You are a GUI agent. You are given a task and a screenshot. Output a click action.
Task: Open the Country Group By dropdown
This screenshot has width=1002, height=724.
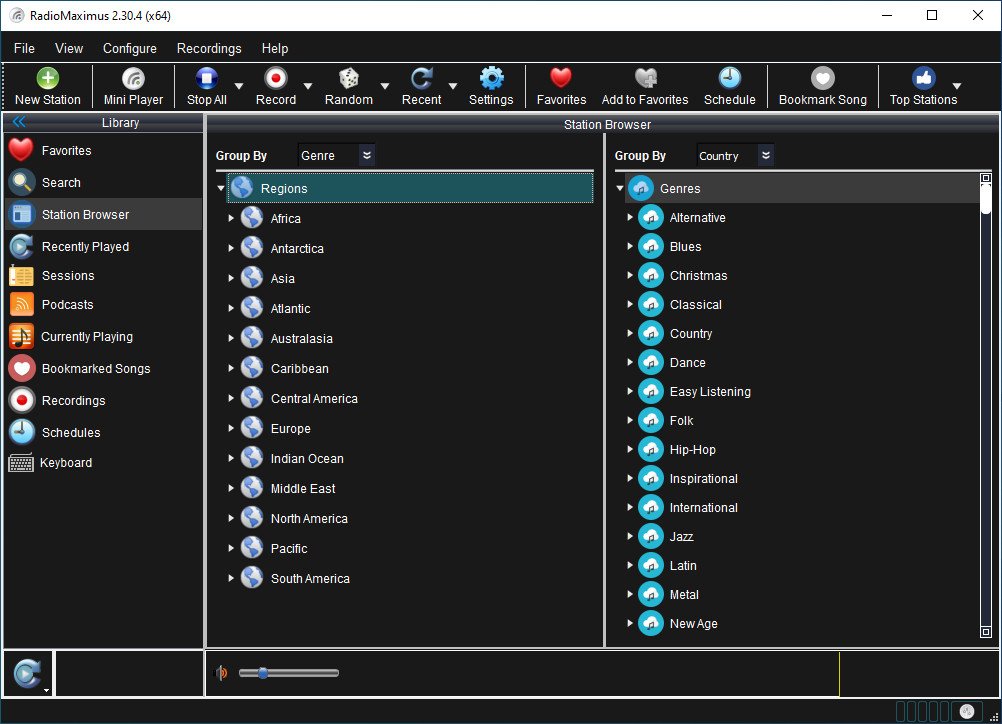[x=765, y=155]
